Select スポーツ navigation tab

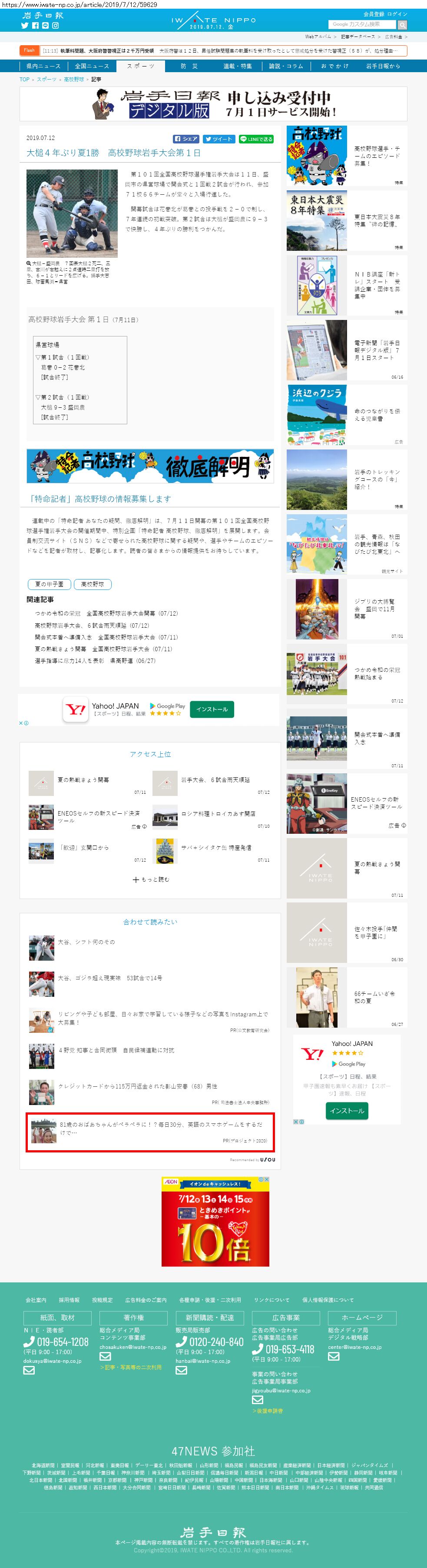140,66
